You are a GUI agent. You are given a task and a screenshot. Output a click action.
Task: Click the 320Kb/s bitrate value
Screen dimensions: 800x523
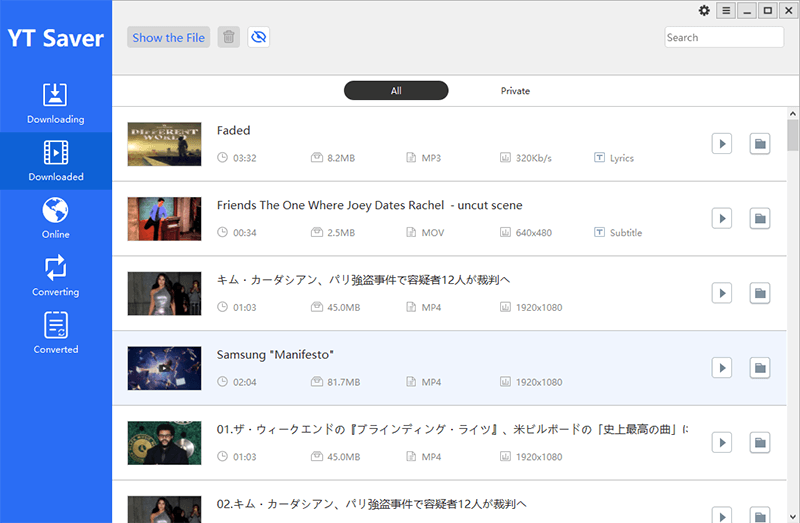[x=534, y=158]
